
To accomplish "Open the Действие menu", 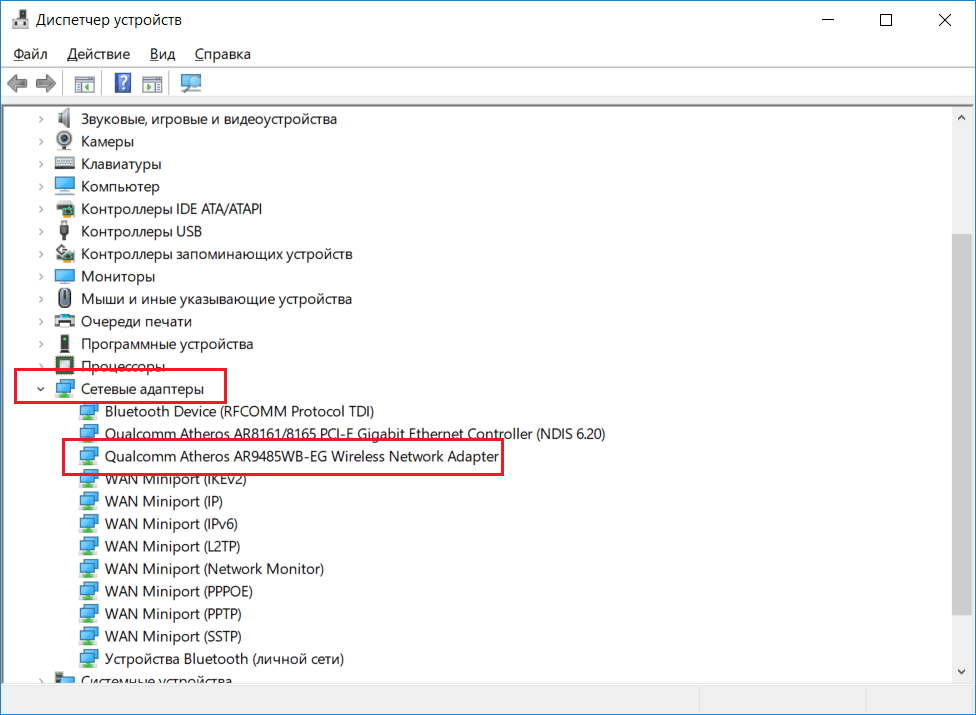I will 99,54.
